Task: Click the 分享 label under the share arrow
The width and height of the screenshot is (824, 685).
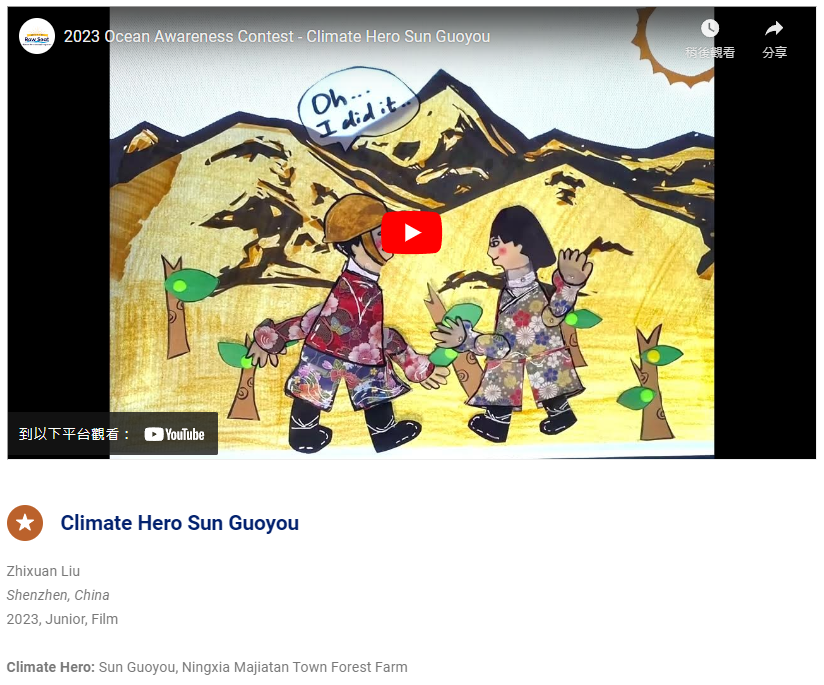Action: click(775, 53)
